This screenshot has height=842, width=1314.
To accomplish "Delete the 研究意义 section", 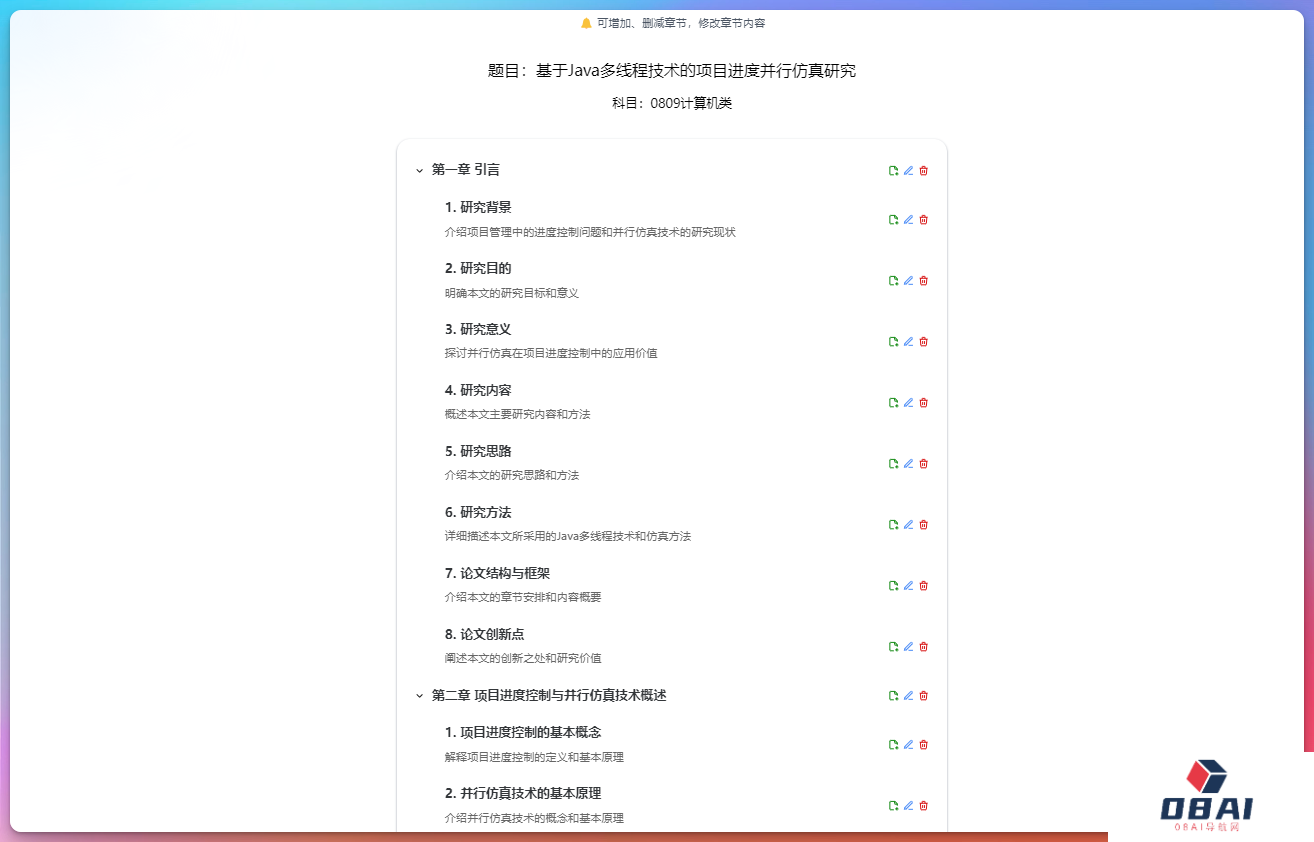I will point(924,342).
